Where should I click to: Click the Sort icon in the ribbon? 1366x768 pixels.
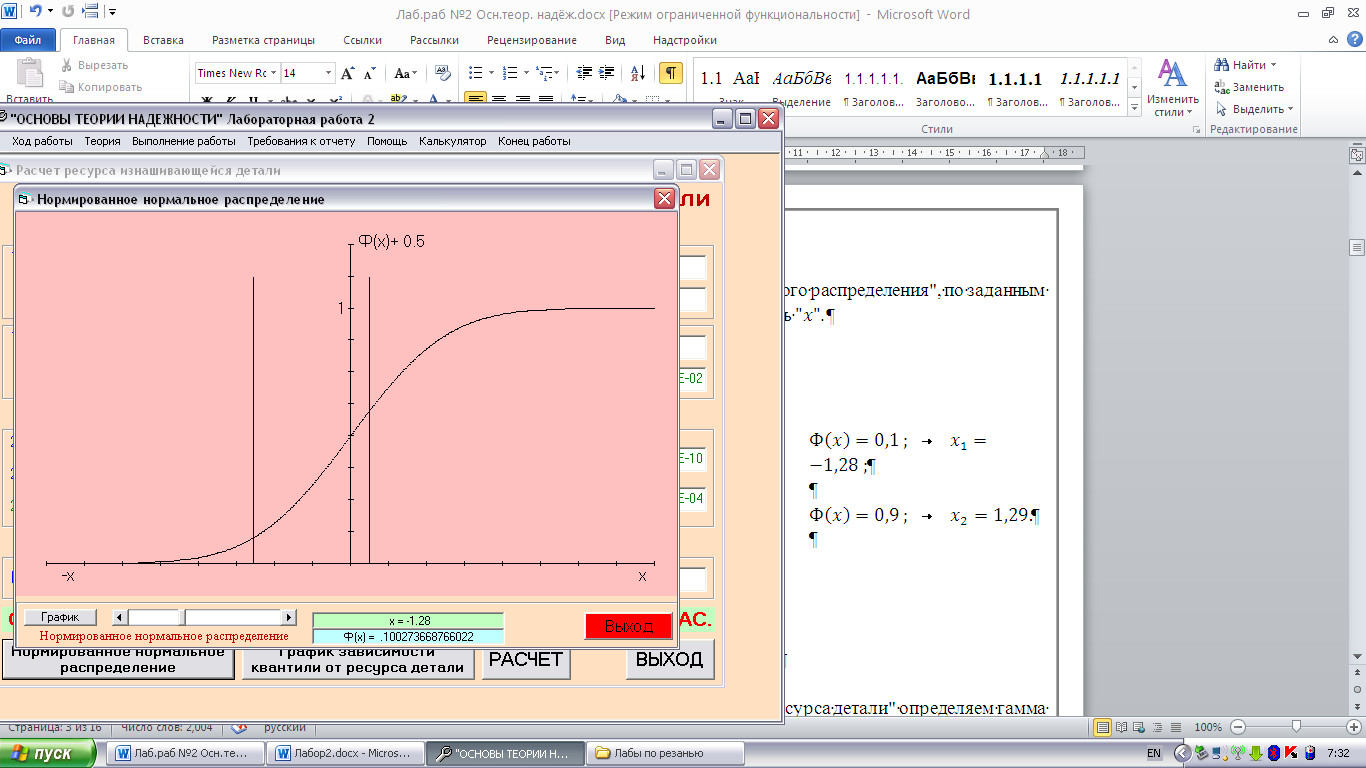tap(639, 73)
